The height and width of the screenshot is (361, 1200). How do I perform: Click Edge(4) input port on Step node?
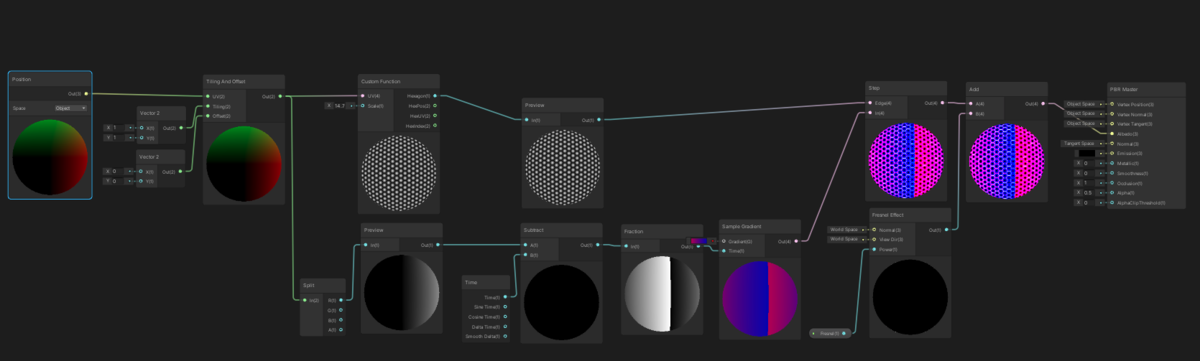click(x=869, y=103)
